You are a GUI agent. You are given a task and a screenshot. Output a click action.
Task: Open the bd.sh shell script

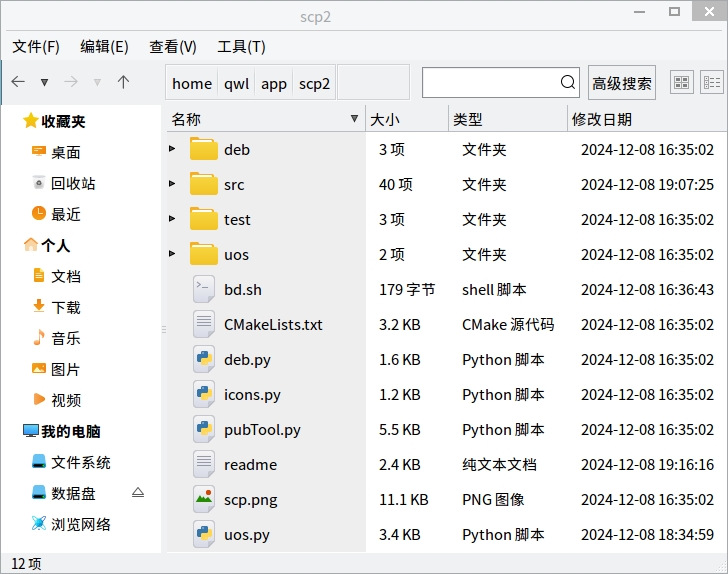tap(242, 290)
